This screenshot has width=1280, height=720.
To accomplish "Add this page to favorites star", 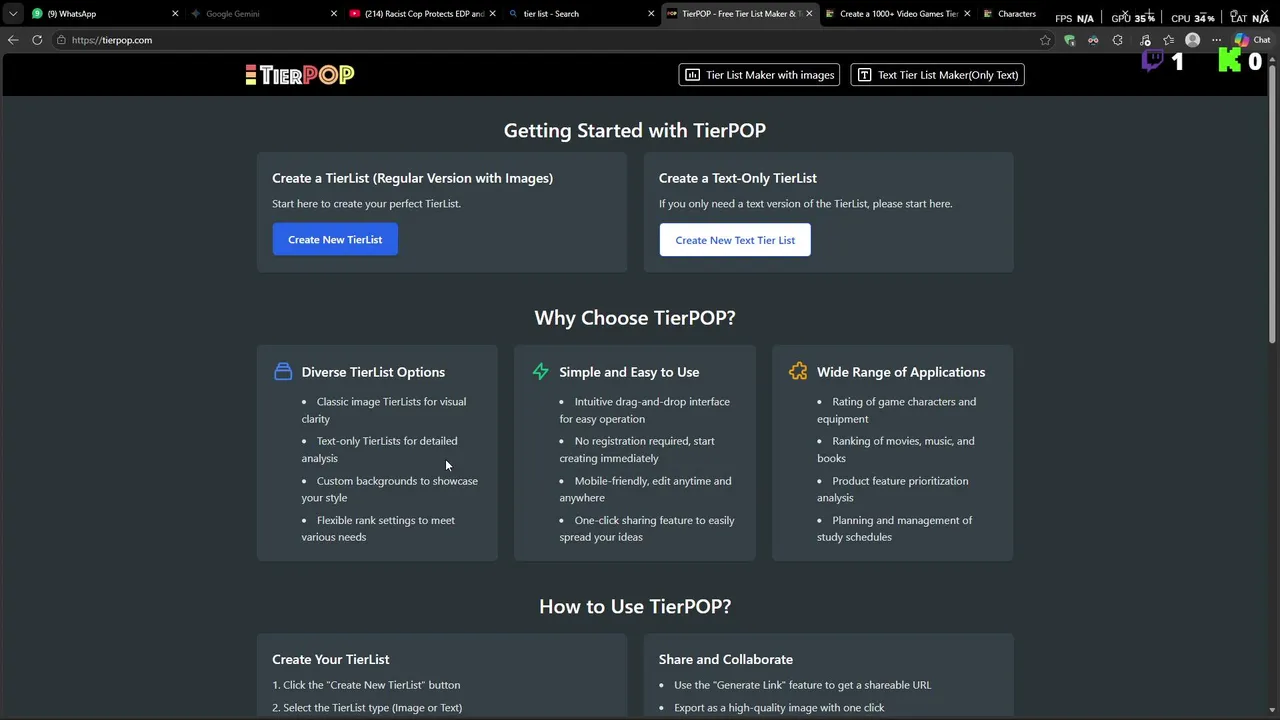I will point(1045,40).
